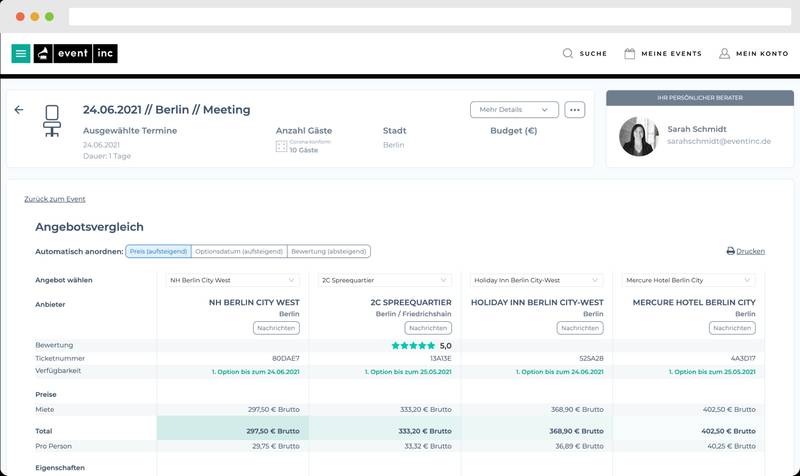Click the Drucken print link
This screenshot has height=476, width=800.
coord(751,251)
